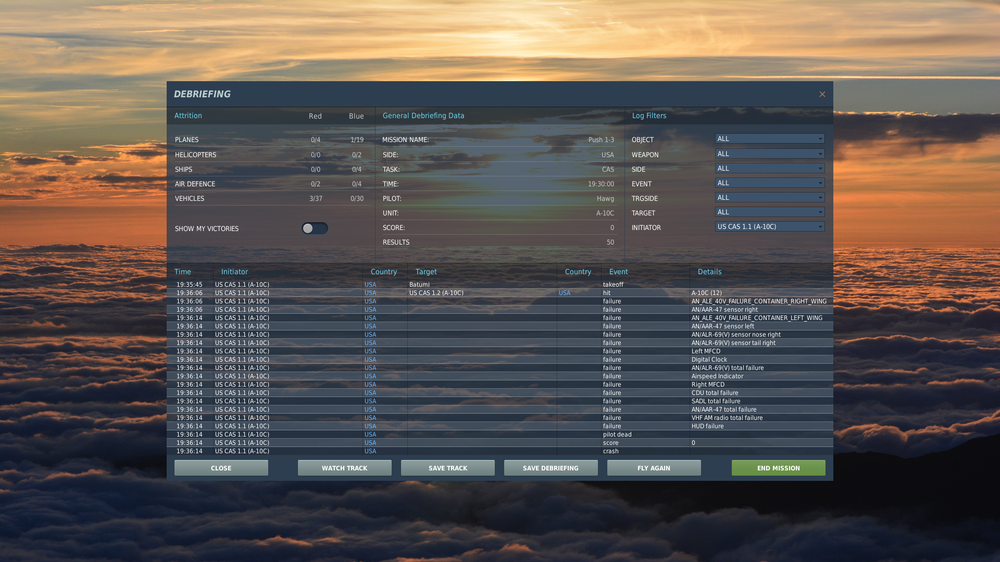This screenshot has height=562, width=1000.
Task: Click the SAVE TRACK button
Action: (448, 468)
